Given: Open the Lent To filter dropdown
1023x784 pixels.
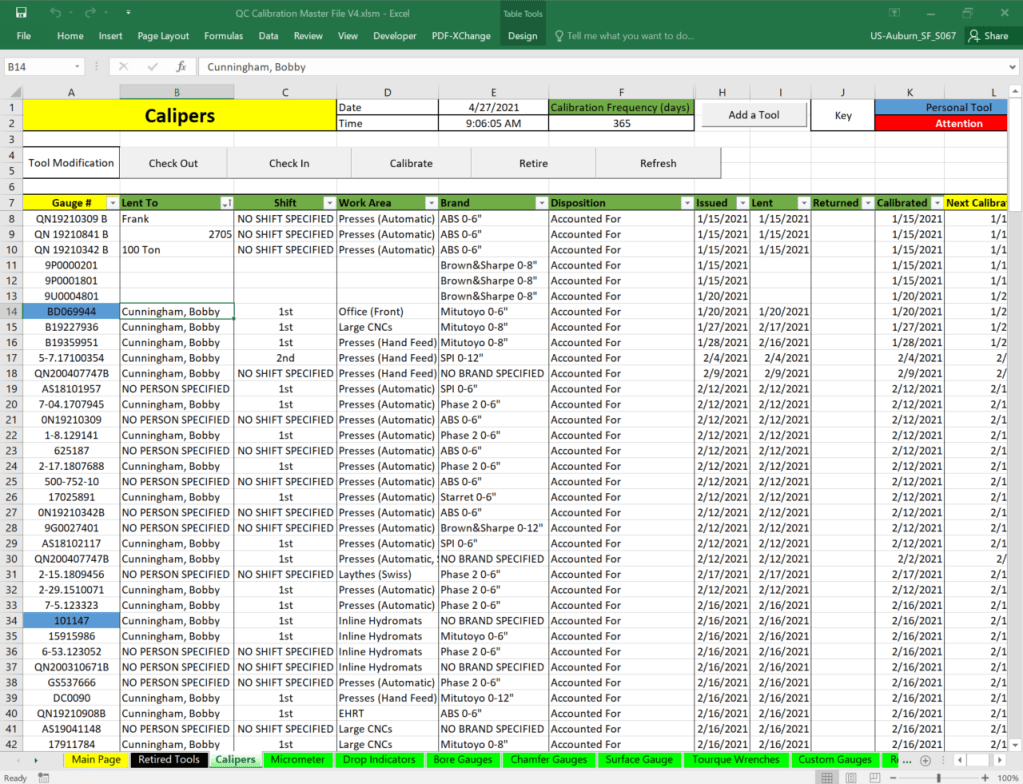Looking at the screenshot, I should pos(226,203).
